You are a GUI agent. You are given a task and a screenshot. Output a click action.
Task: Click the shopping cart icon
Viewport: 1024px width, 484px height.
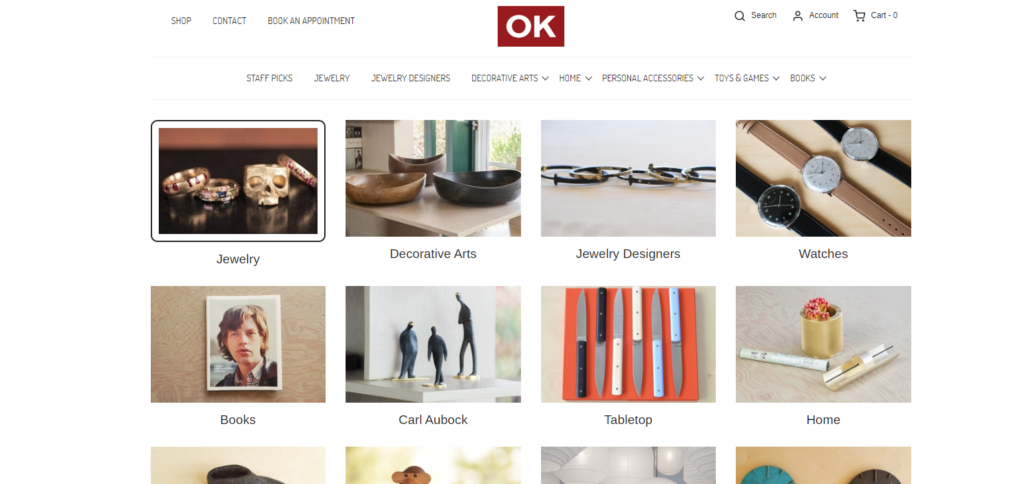(x=859, y=16)
